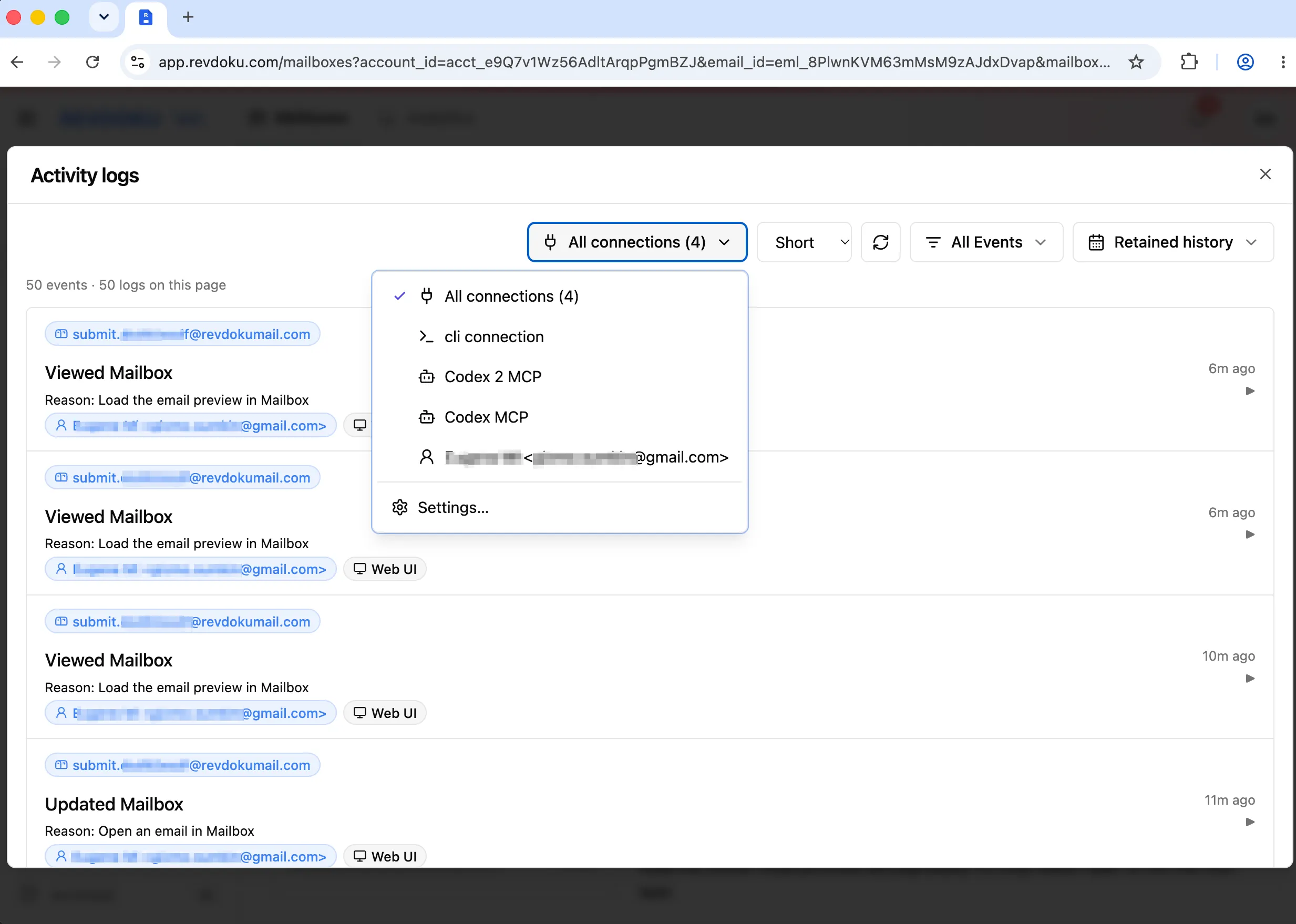Close the Activity logs dialog
Screen dimensions: 1296x924
(x=1264, y=174)
